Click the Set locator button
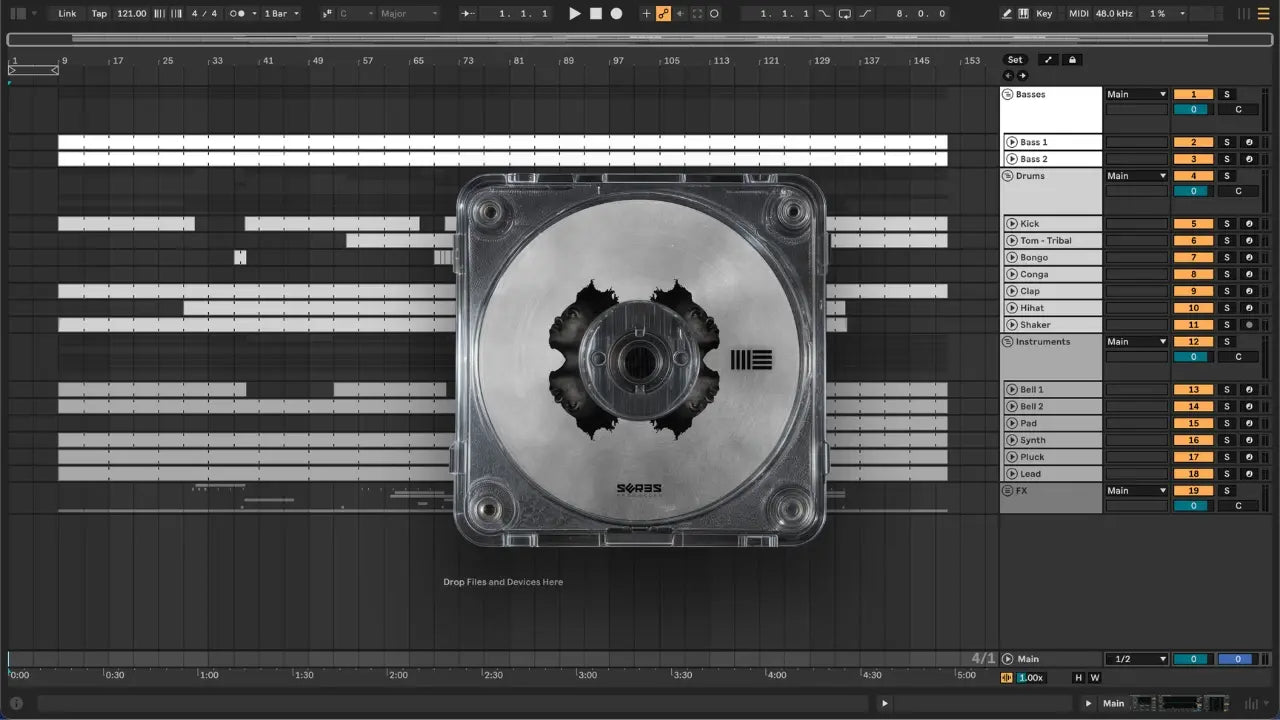 click(x=1015, y=60)
